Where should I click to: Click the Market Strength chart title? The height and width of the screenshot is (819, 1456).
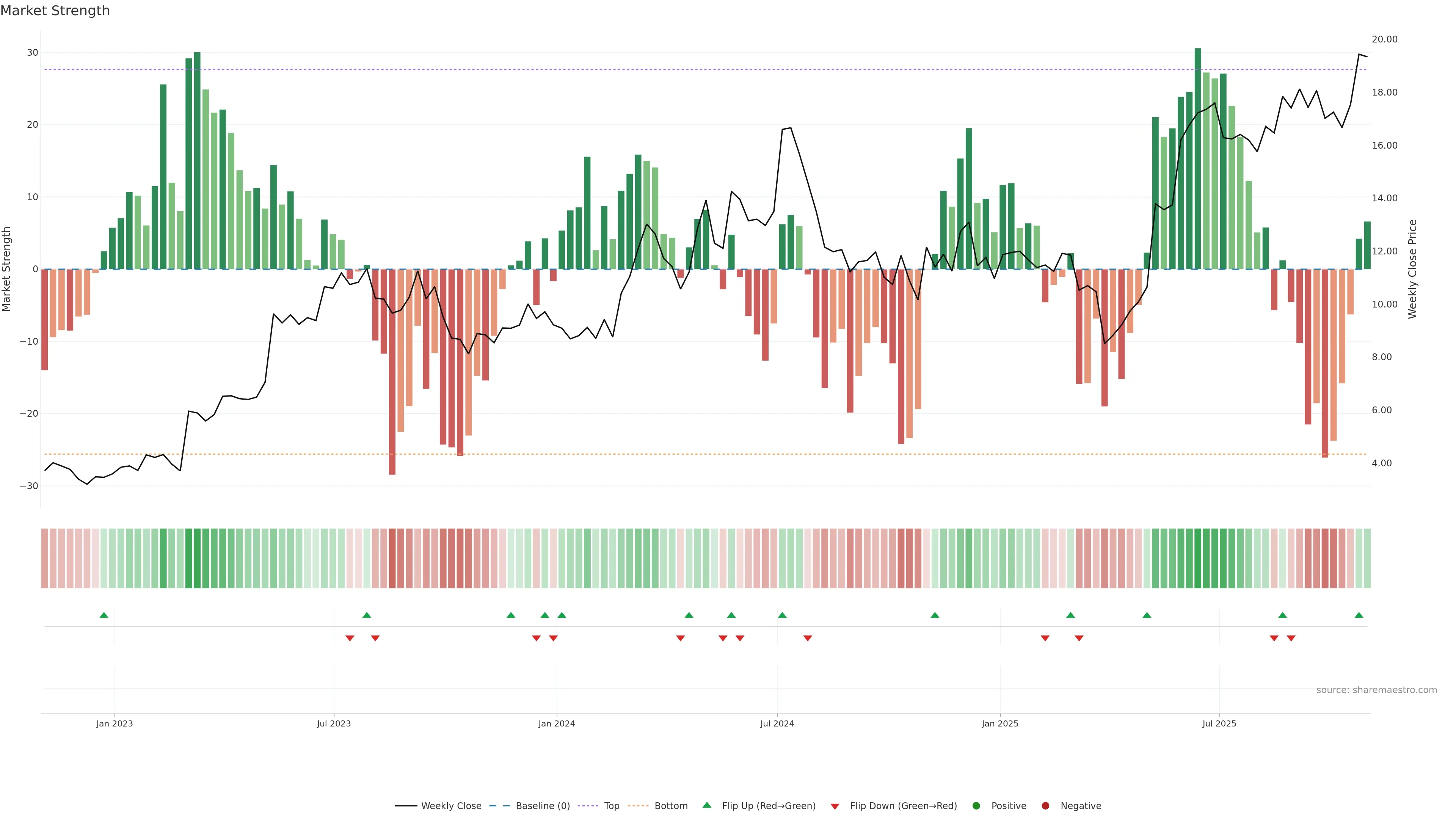pyautogui.click(x=55, y=11)
